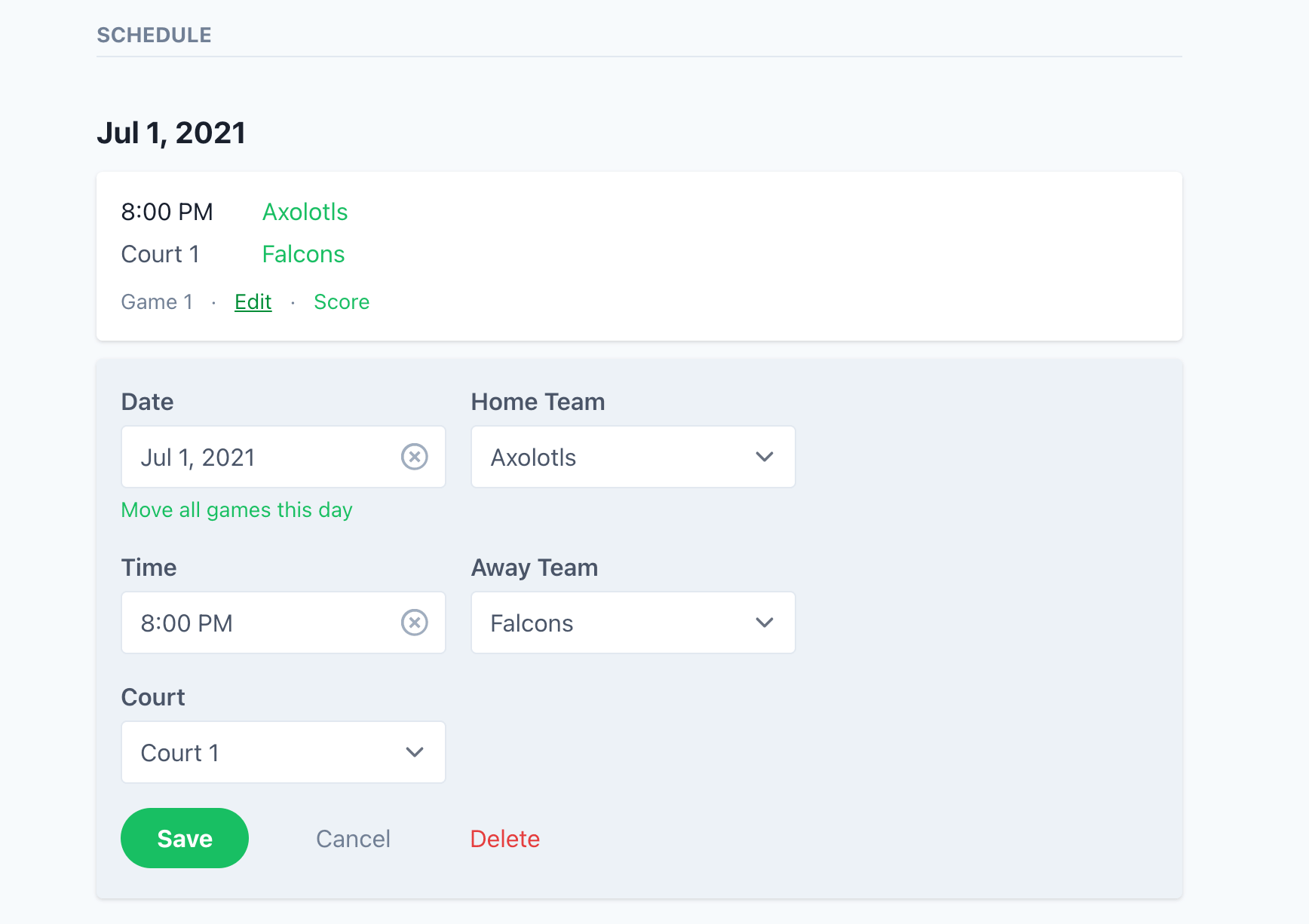This screenshot has width=1309, height=924.
Task: Click the Court 1 label in the game card
Action: [160, 254]
